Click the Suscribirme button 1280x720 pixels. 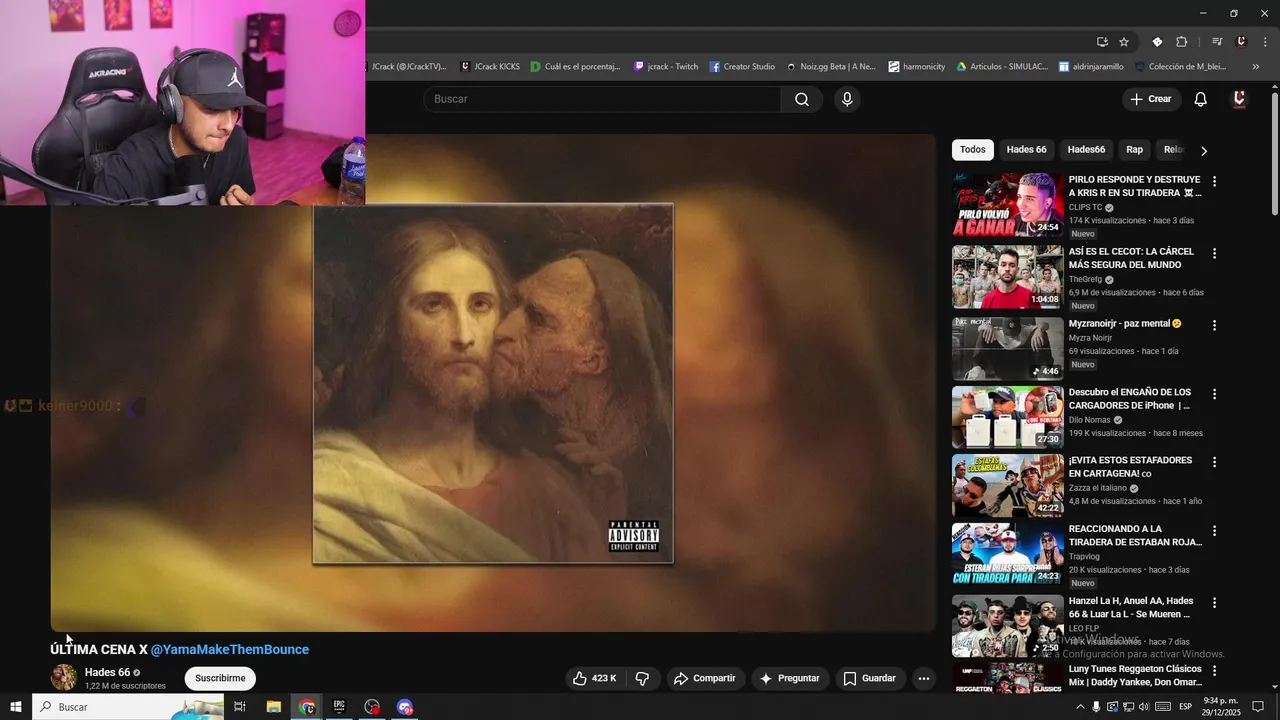220,678
